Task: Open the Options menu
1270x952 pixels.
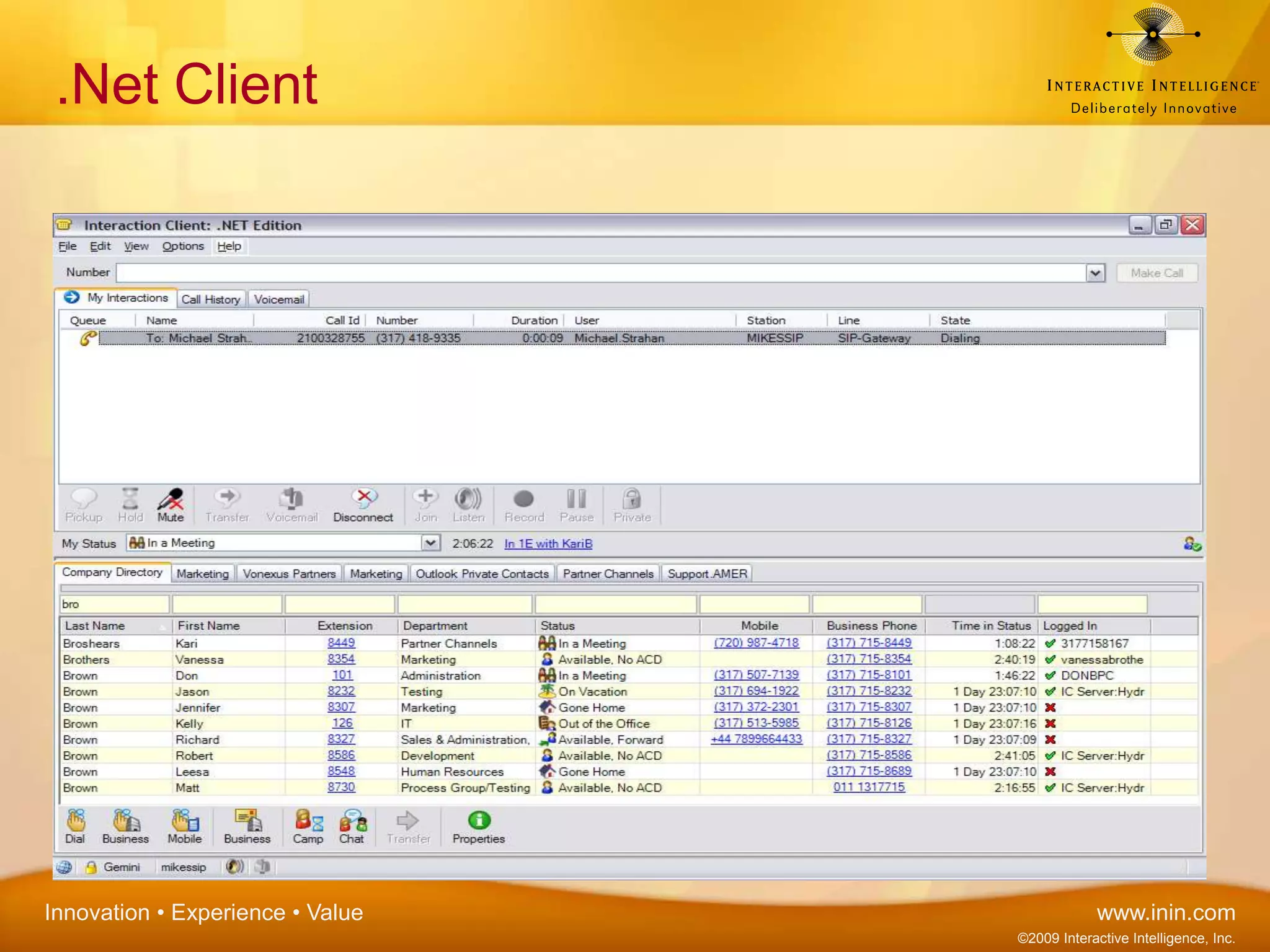Action: (183, 246)
